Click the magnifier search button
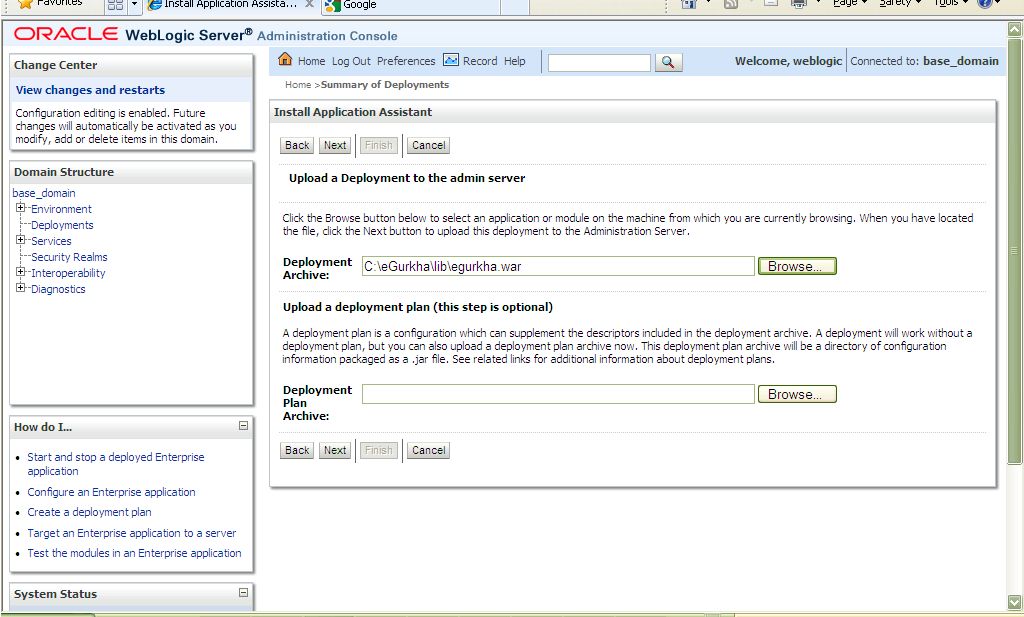 [668, 62]
